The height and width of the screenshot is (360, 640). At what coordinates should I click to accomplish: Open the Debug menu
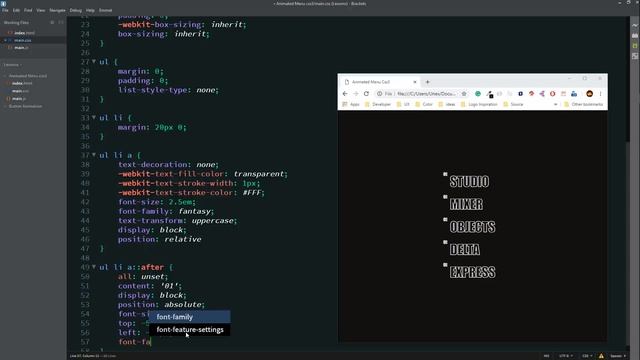(76, 10)
